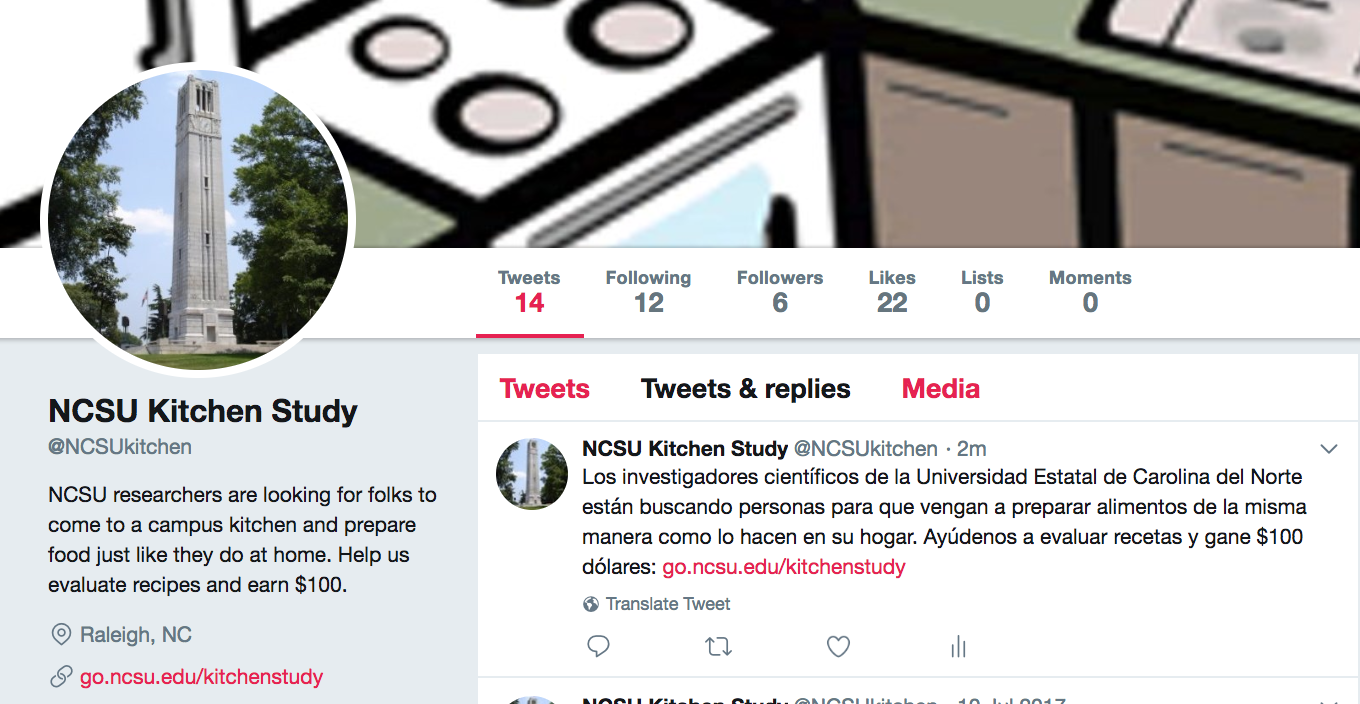Image resolution: width=1360 pixels, height=704 pixels.
Task: Open profile website link go.ncsu.edu/kitchenstudy
Action: point(202,677)
